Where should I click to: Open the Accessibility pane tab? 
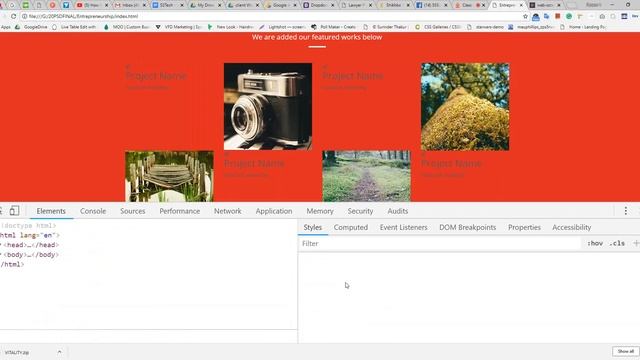pyautogui.click(x=571, y=227)
